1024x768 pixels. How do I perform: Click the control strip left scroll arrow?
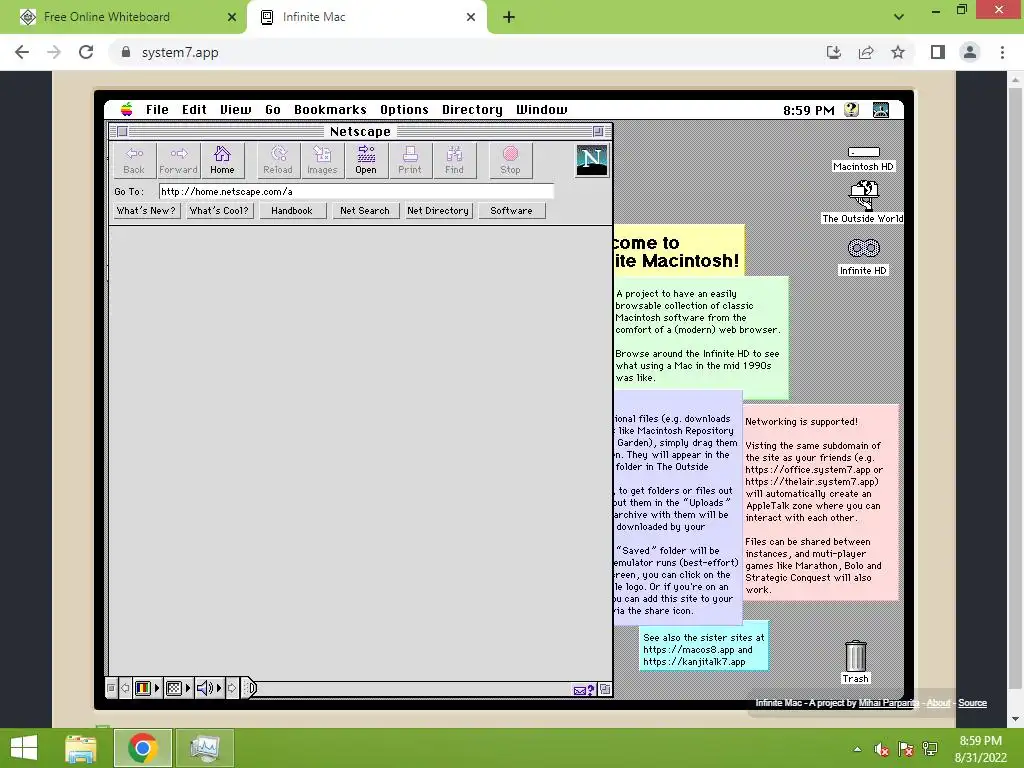tap(125, 688)
